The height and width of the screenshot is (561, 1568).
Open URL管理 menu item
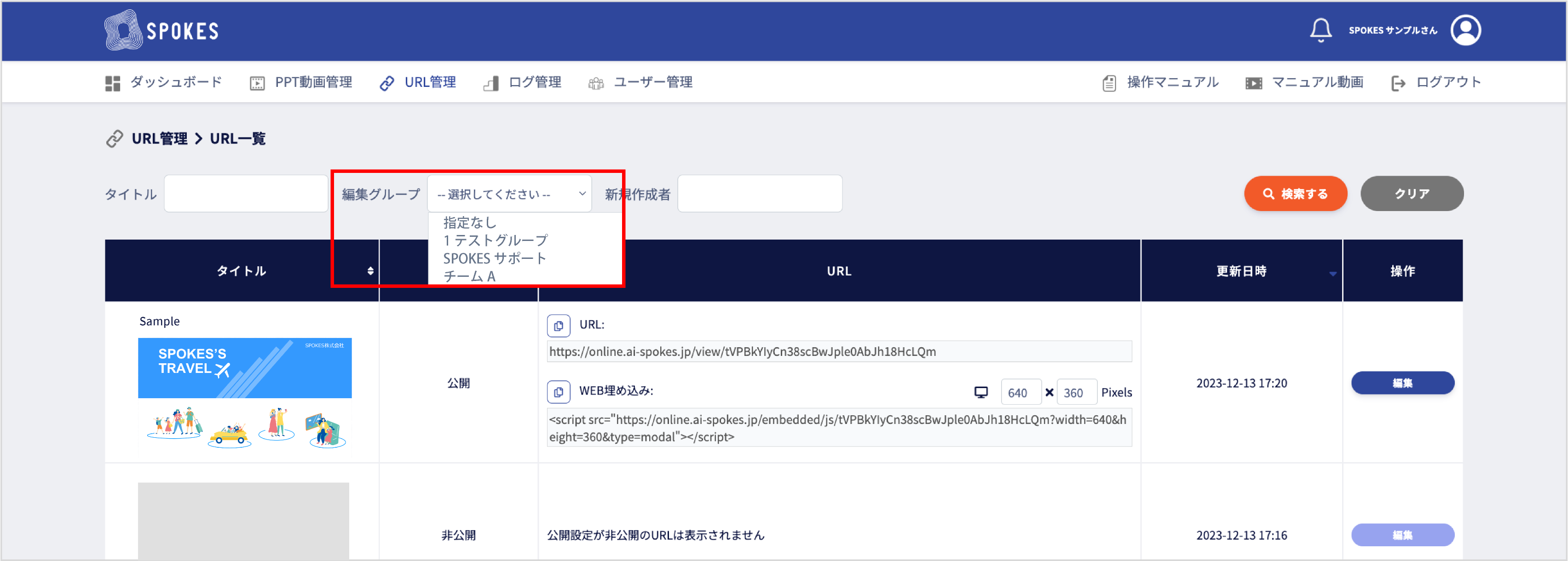click(430, 82)
